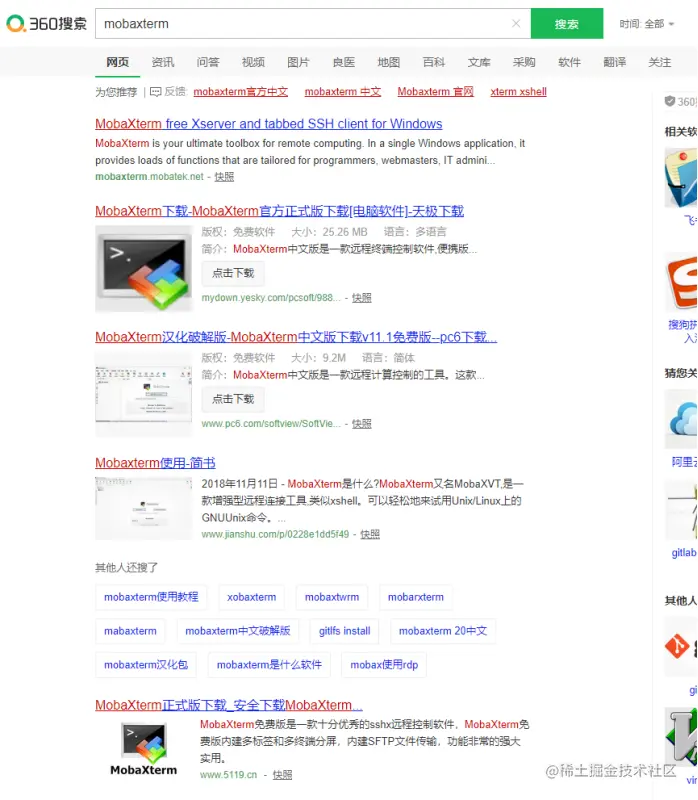Open the 采购 tab
This screenshot has width=698, height=800.
(x=524, y=62)
